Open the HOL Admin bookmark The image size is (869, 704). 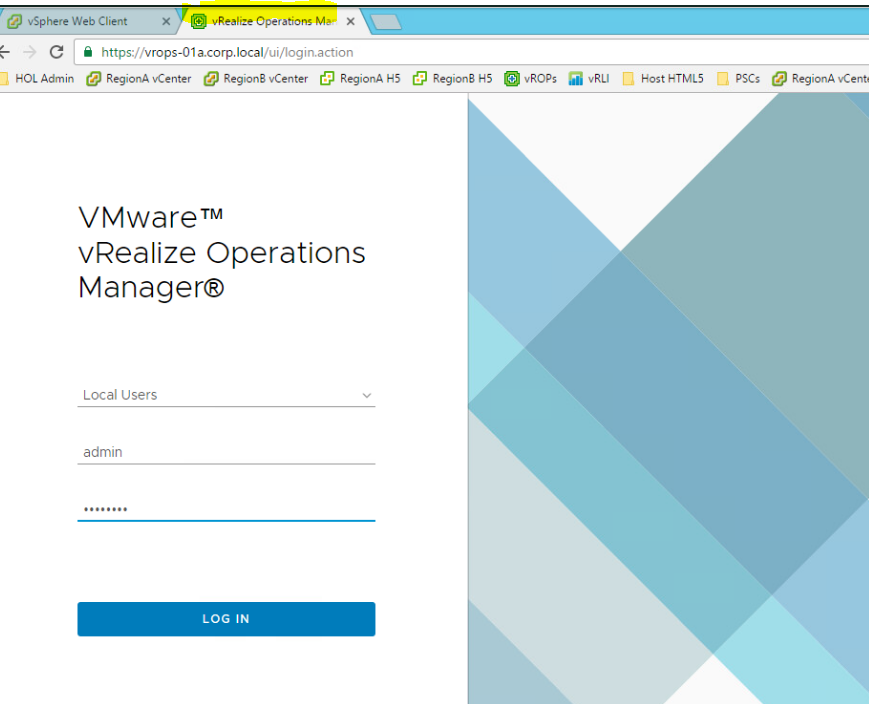(37, 79)
